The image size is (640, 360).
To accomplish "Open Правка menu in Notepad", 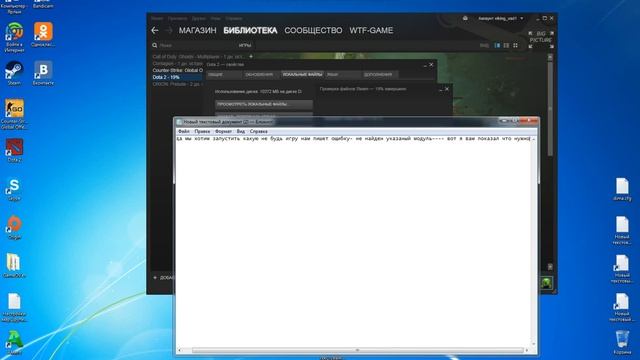I will coord(202,131).
